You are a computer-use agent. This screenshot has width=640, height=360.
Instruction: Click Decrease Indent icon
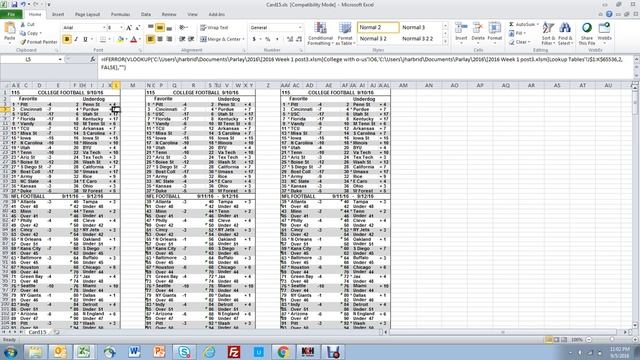click(182, 39)
